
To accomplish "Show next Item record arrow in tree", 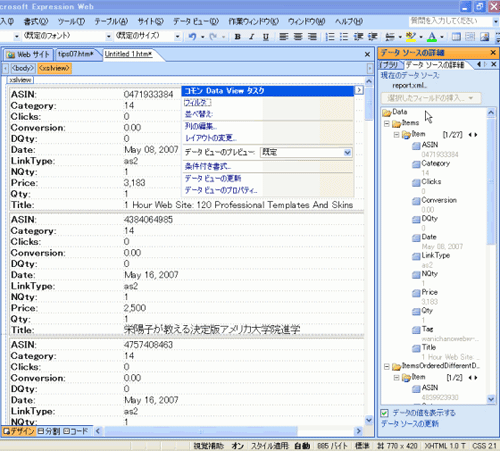I will [476, 135].
